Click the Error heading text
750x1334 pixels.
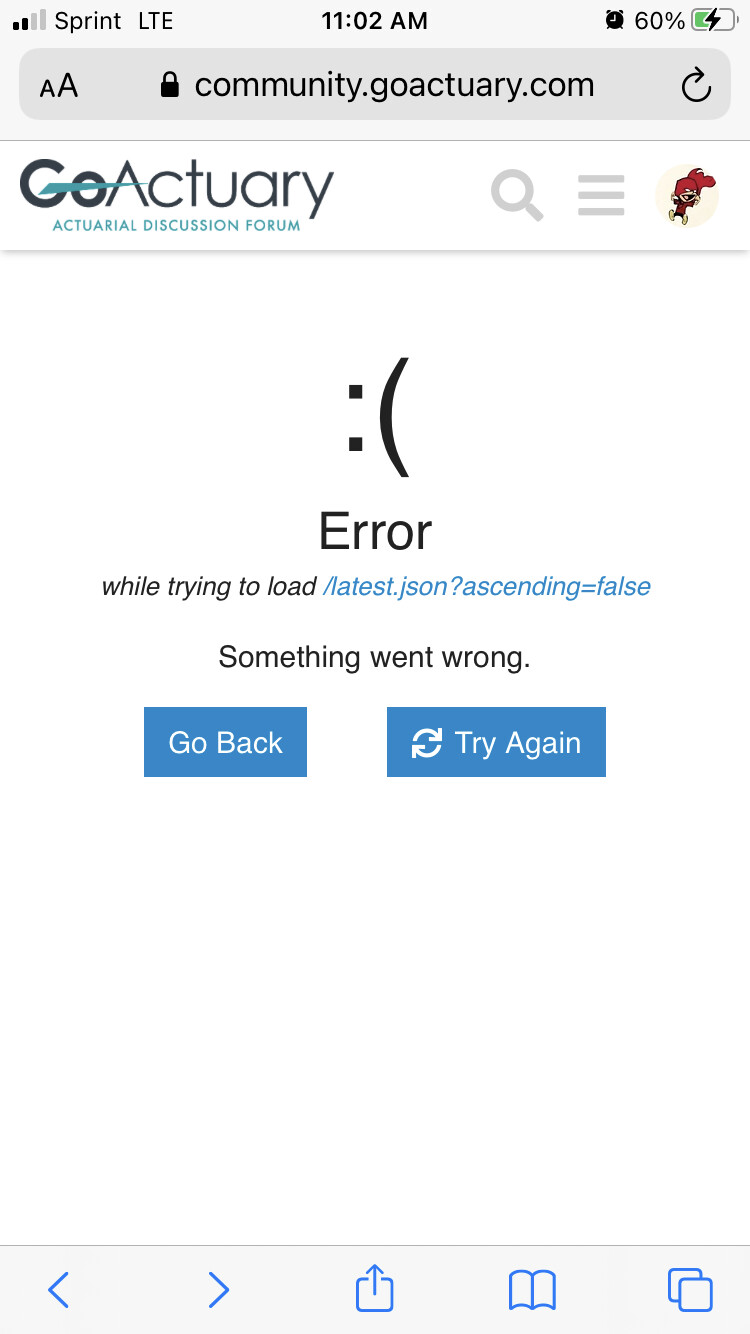tap(375, 531)
